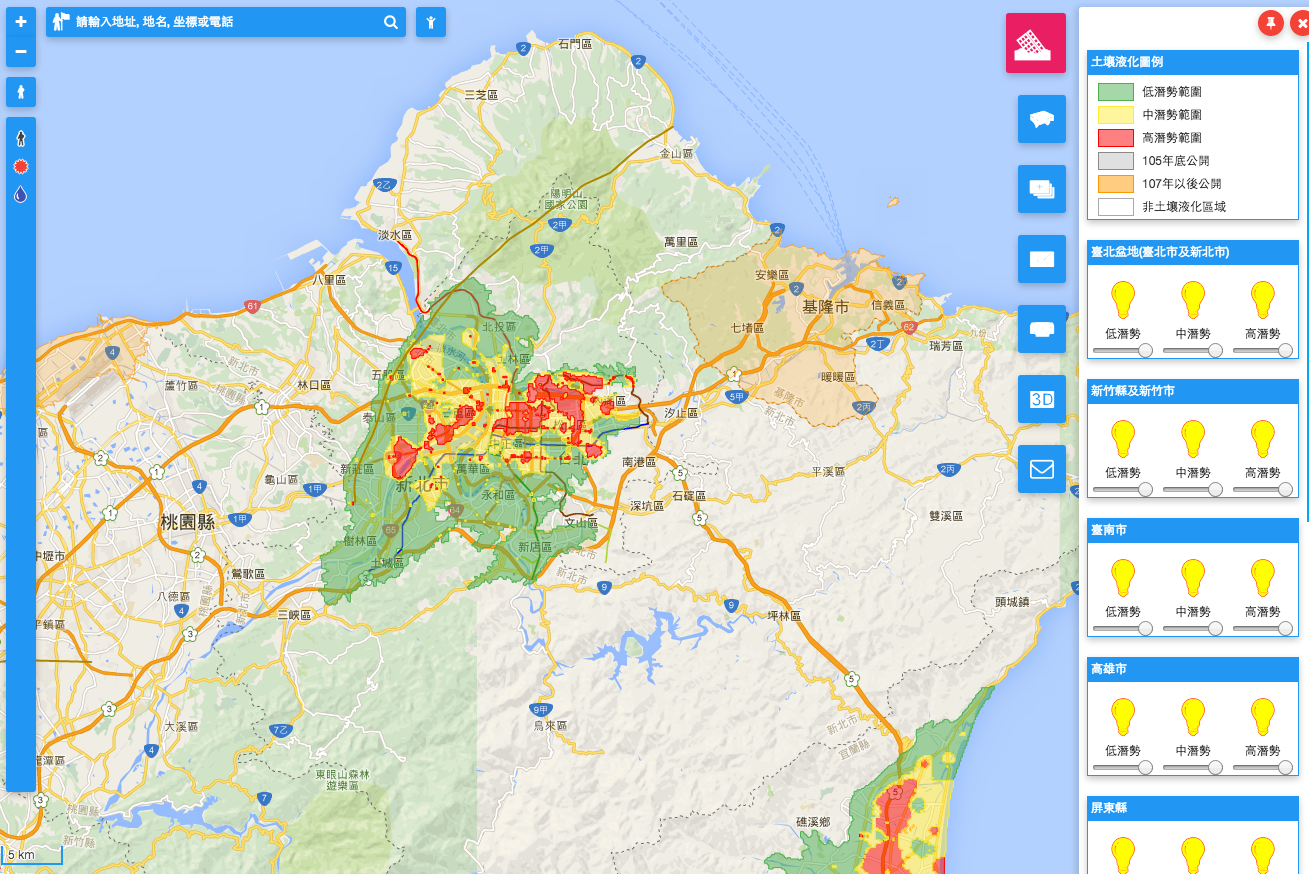Close the legend panel with red X
1309x874 pixels.
[x=1301, y=23]
